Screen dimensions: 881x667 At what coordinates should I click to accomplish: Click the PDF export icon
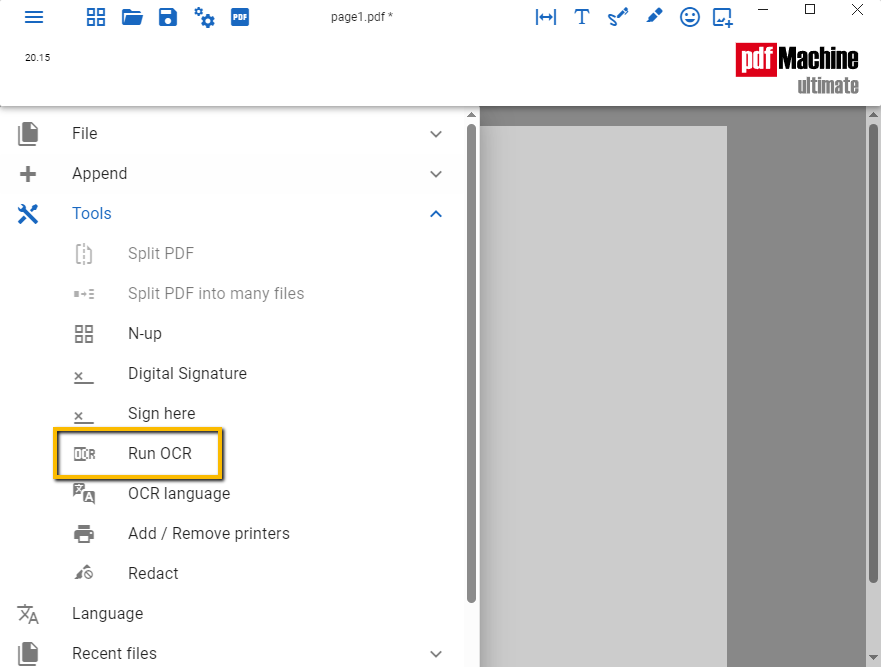click(240, 17)
